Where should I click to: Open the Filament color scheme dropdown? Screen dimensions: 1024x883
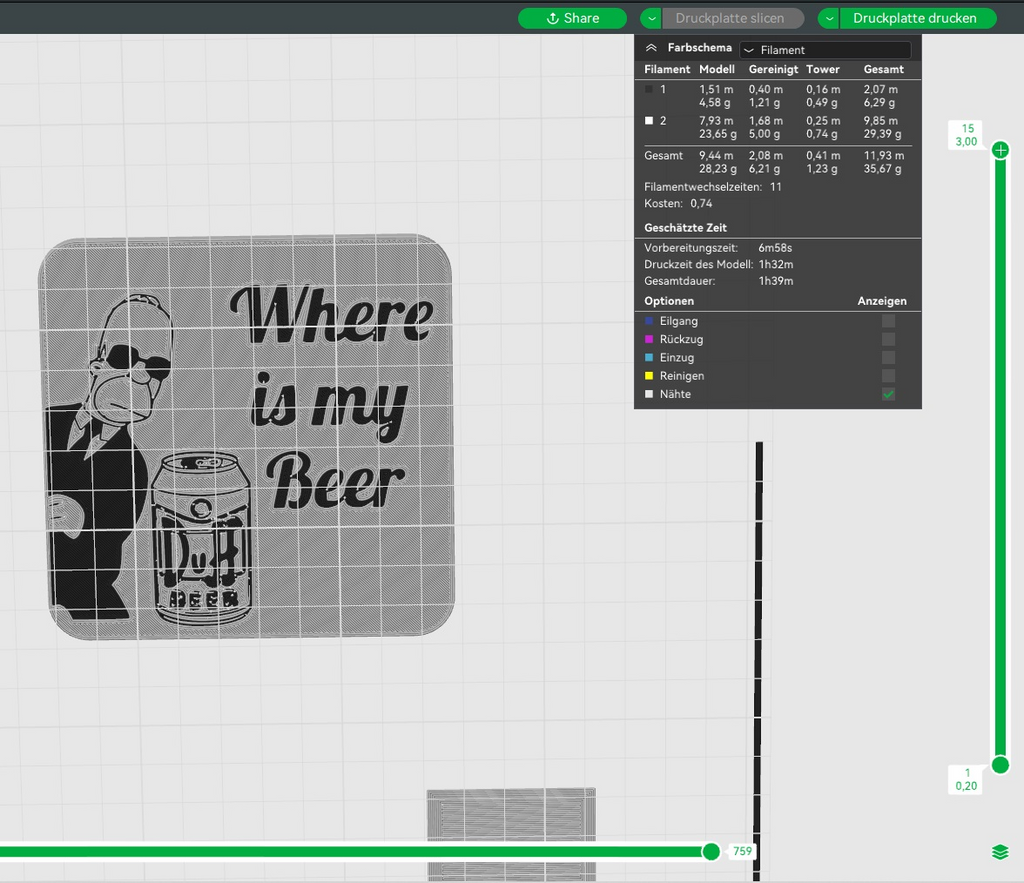825,50
